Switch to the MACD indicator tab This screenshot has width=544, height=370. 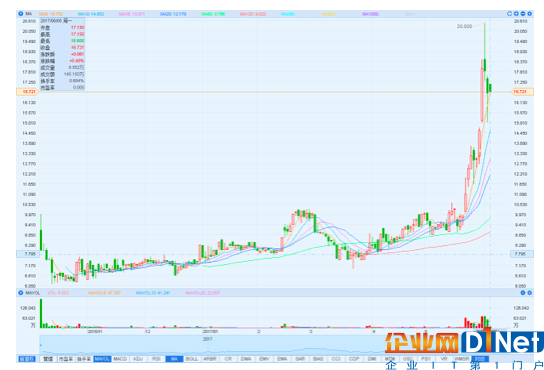pyautogui.click(x=120, y=359)
